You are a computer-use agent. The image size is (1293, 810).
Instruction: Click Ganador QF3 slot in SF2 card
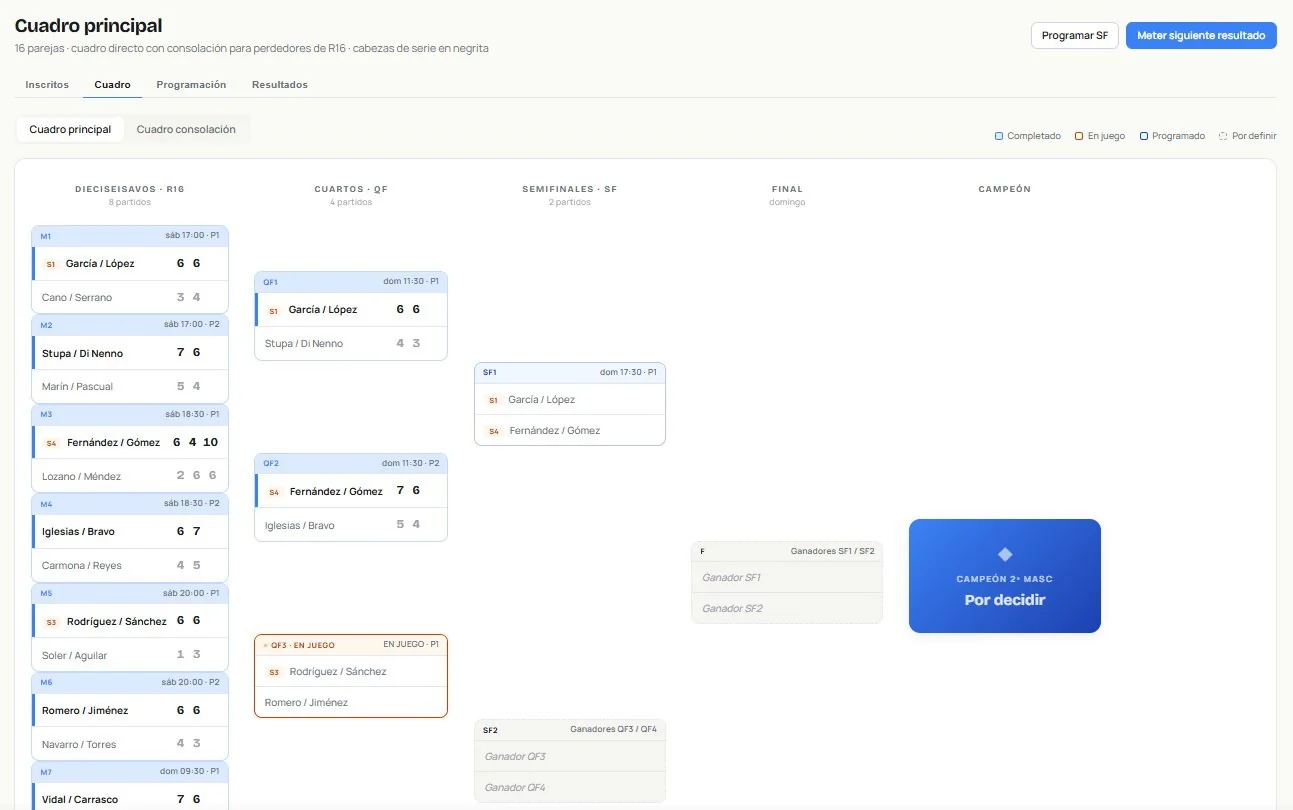(570, 756)
